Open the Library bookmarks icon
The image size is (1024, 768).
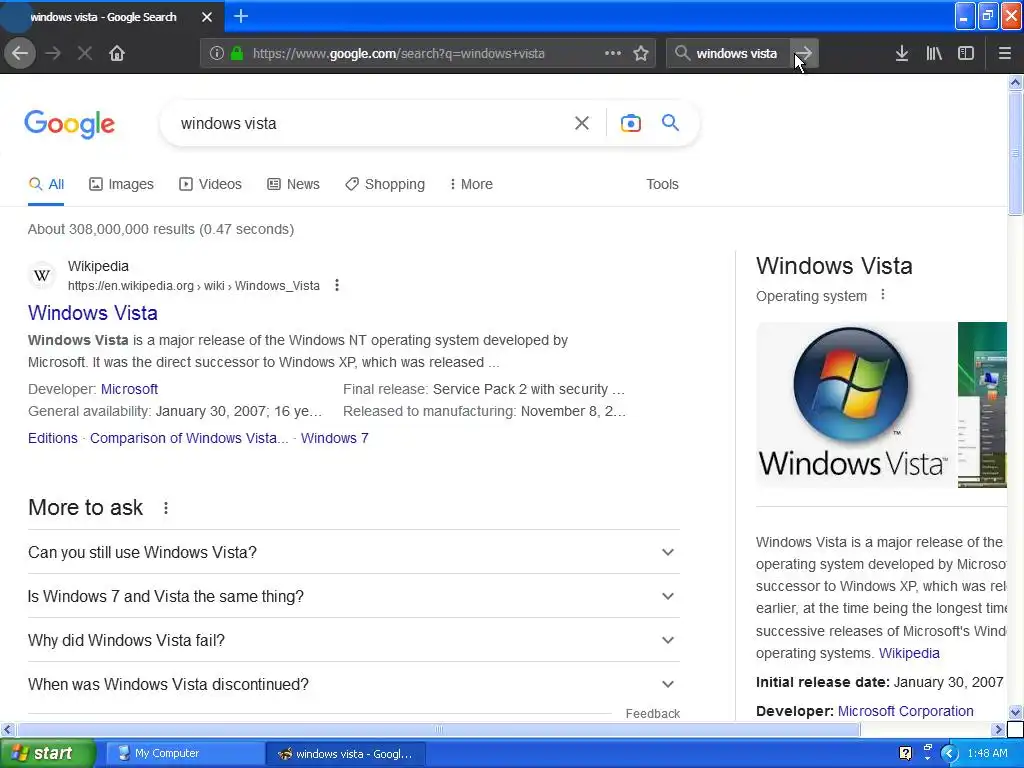coord(934,54)
